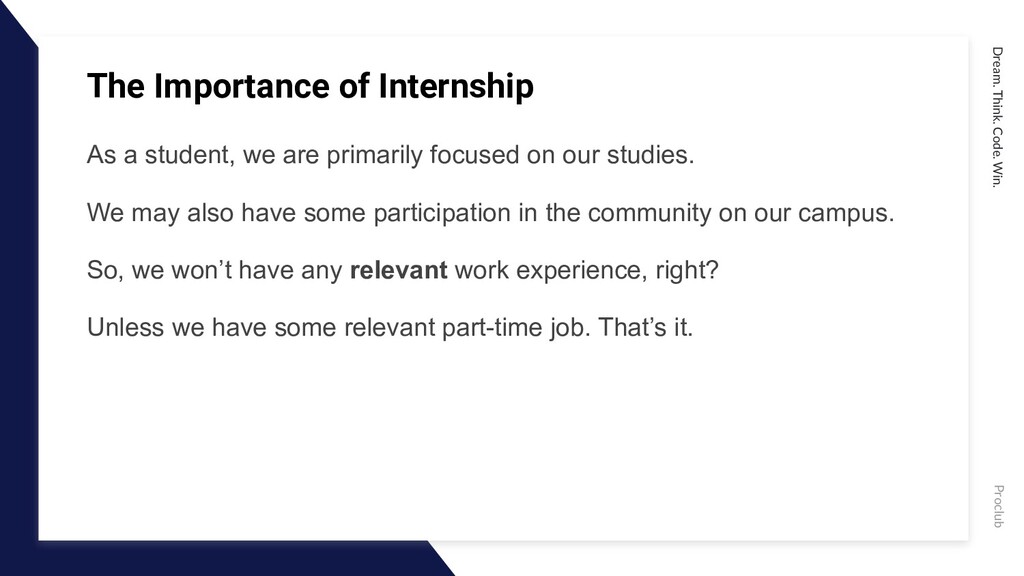
Task: Select the sentence starting 'As a student'
Action: coord(391,155)
